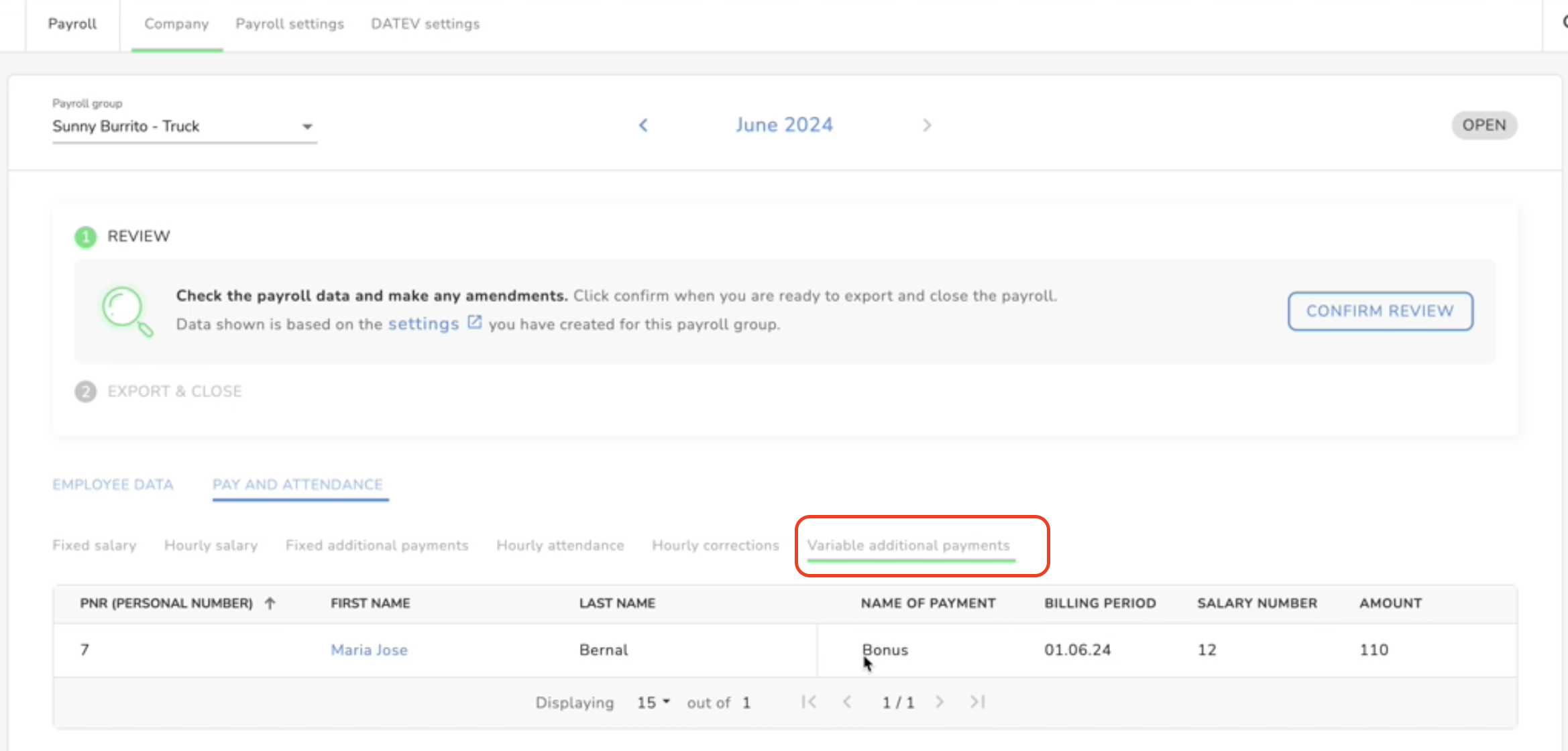The image size is (1568, 751).
Task: Click the Confirm Review button
Action: [1380, 311]
